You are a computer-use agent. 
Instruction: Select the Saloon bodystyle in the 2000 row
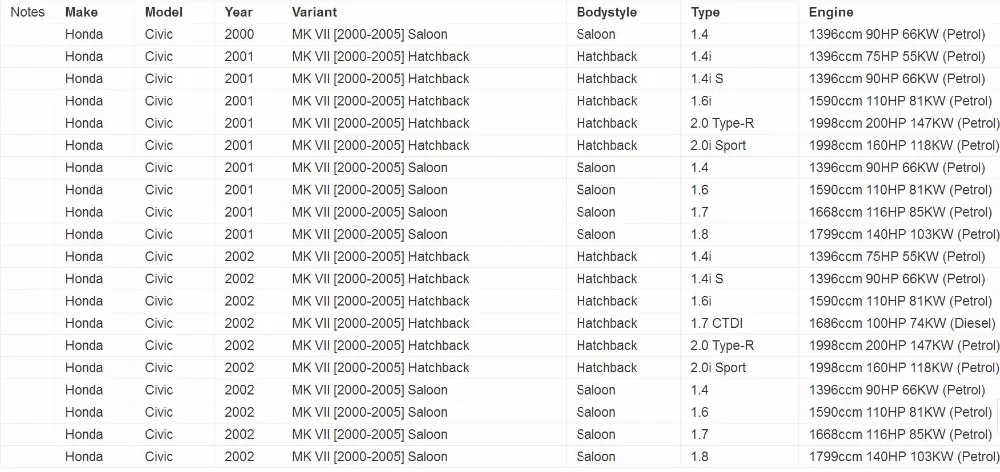(x=596, y=34)
